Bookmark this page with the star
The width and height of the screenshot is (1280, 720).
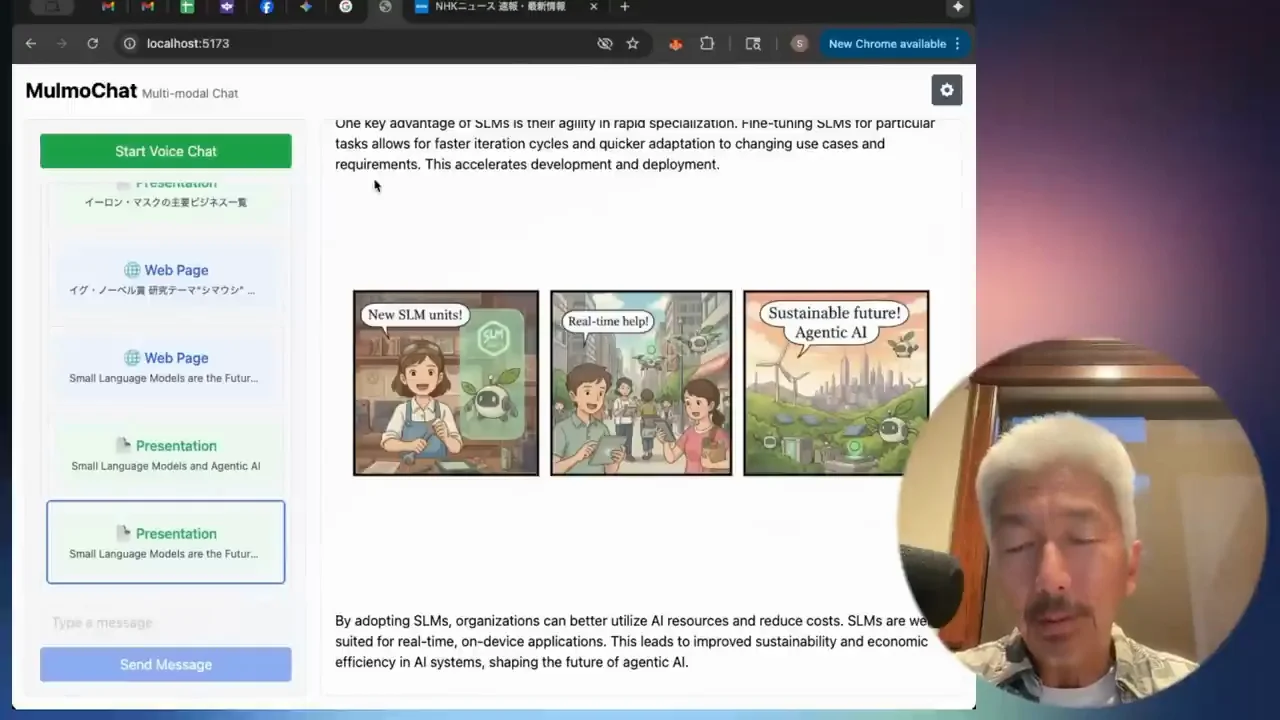tap(633, 44)
